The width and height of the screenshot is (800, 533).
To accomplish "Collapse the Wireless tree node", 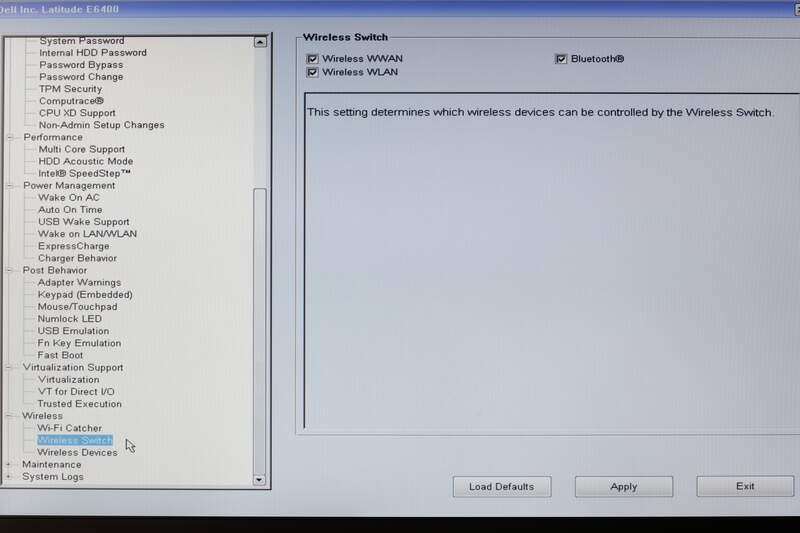I will 8,416.
